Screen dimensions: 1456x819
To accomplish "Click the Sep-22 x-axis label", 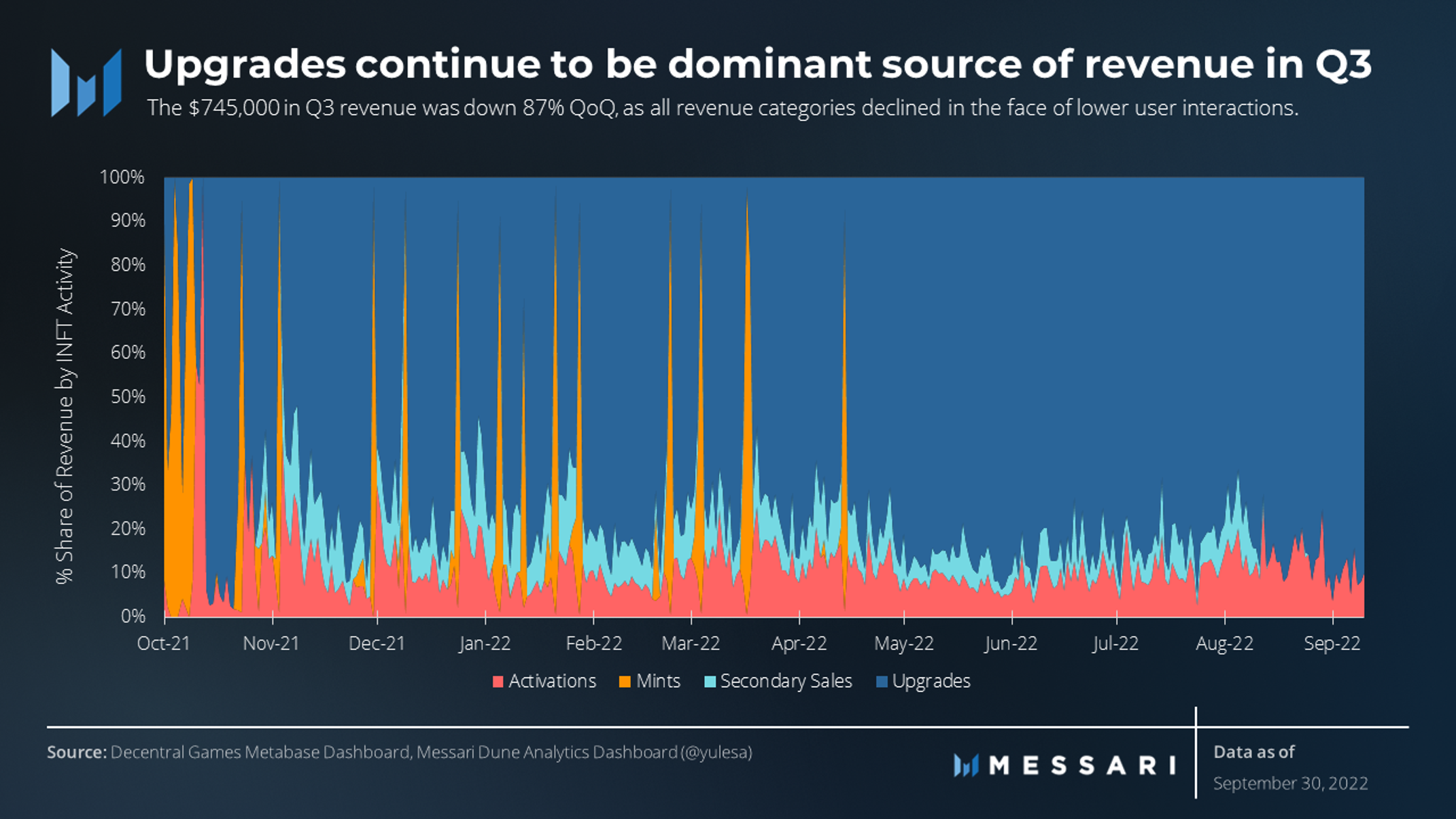I will (x=1332, y=644).
